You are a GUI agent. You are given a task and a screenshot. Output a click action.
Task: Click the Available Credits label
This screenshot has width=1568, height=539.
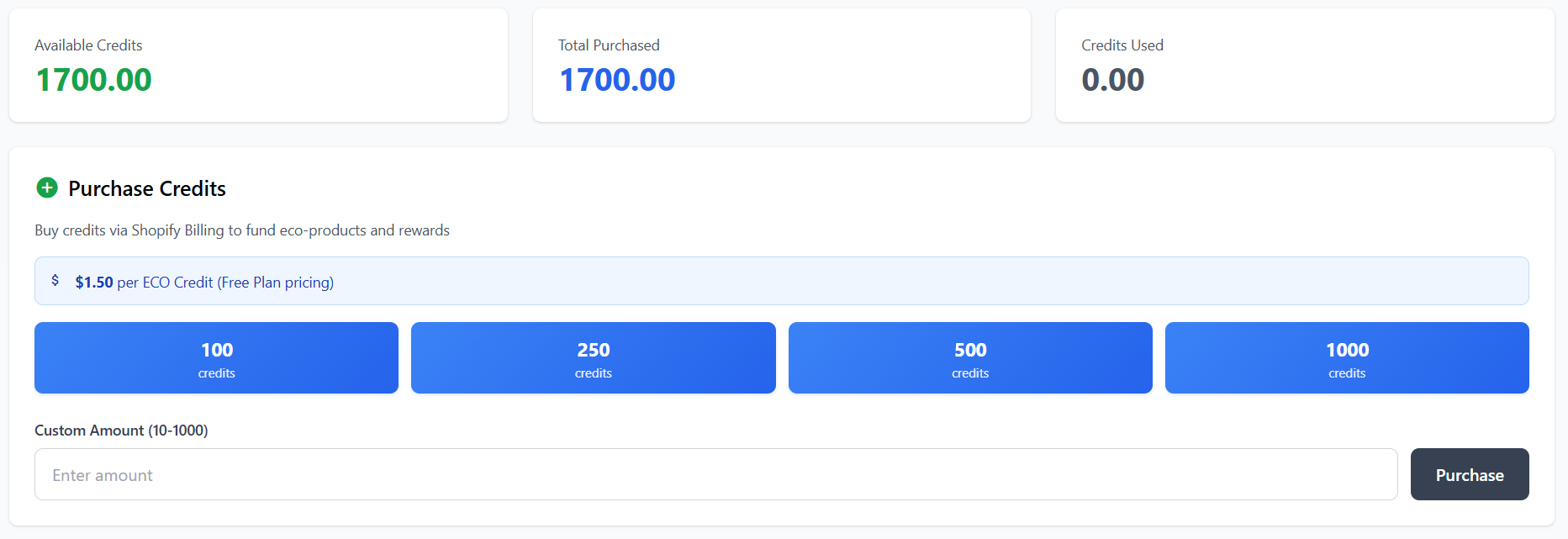click(87, 45)
